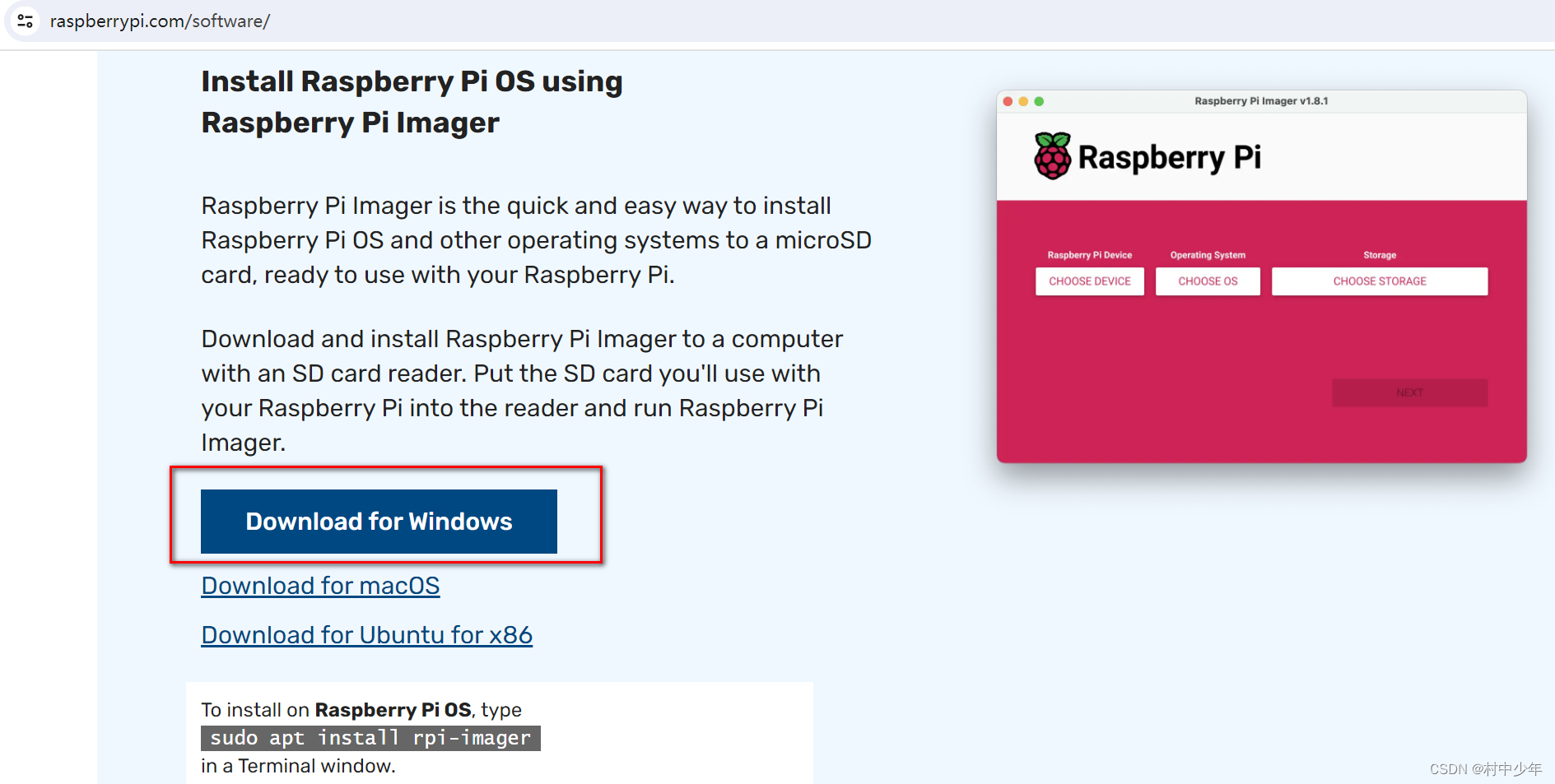
Task: Click the Raspberry Pi Device label in the Imager preview
Action: point(1089,255)
